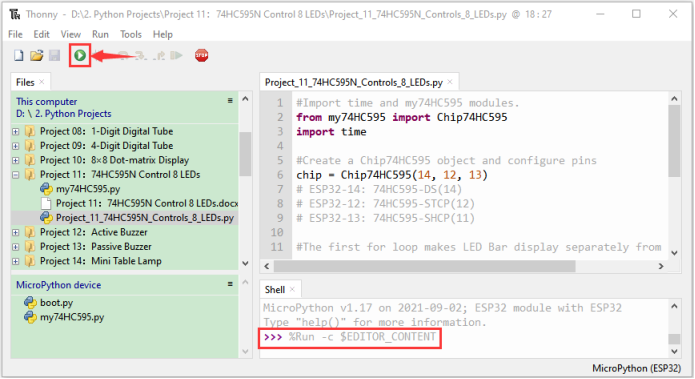Select Python icon beside device my74HC595.py
The height and width of the screenshot is (379, 695).
(x=30, y=317)
